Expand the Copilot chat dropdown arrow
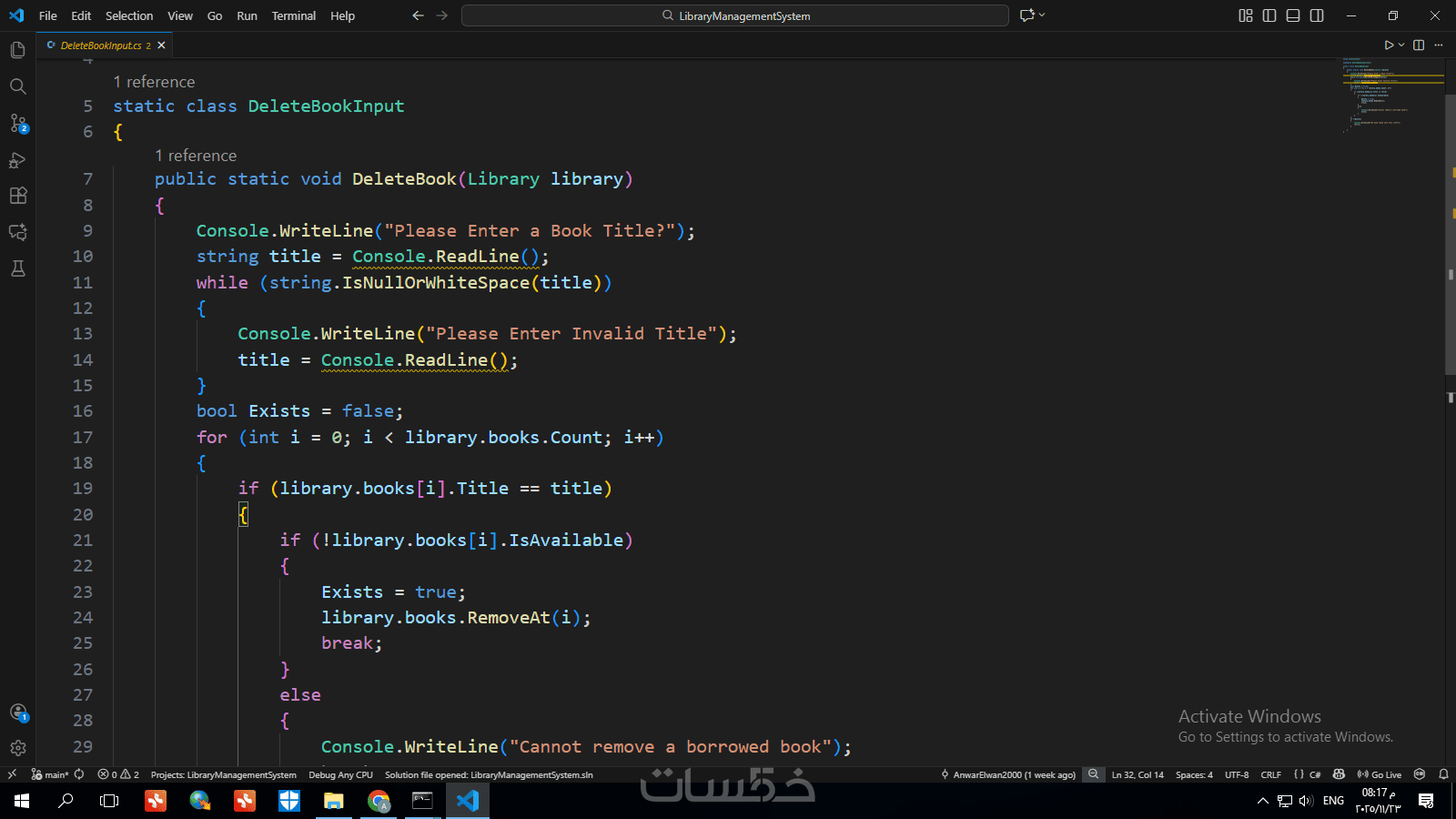 (1042, 15)
